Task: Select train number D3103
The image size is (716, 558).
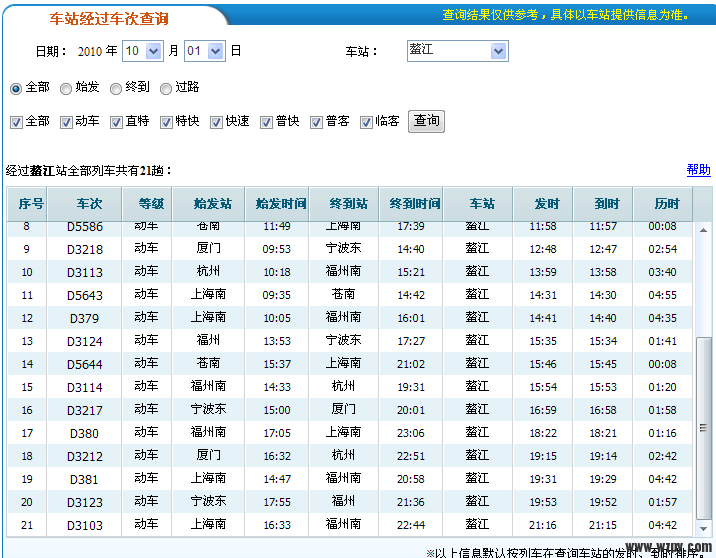Action: (x=85, y=526)
